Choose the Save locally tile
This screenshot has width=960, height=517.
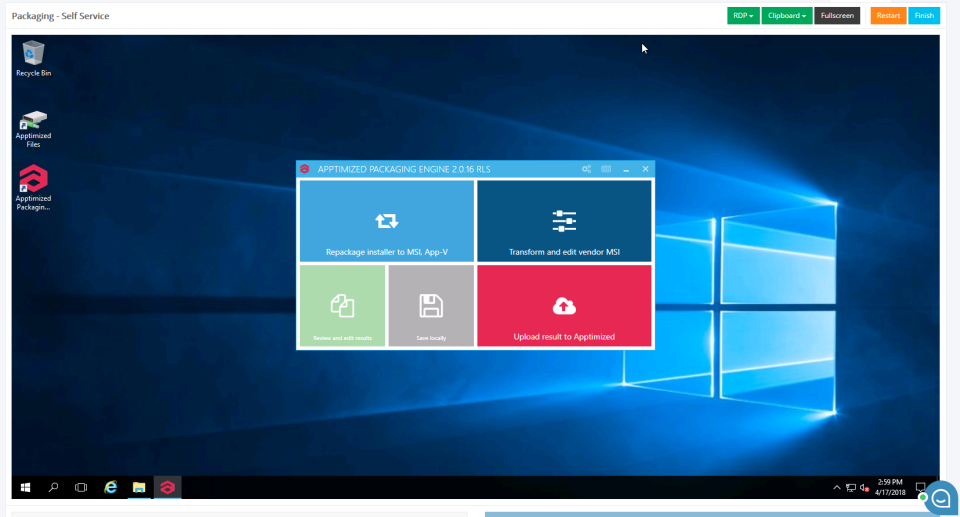(431, 306)
